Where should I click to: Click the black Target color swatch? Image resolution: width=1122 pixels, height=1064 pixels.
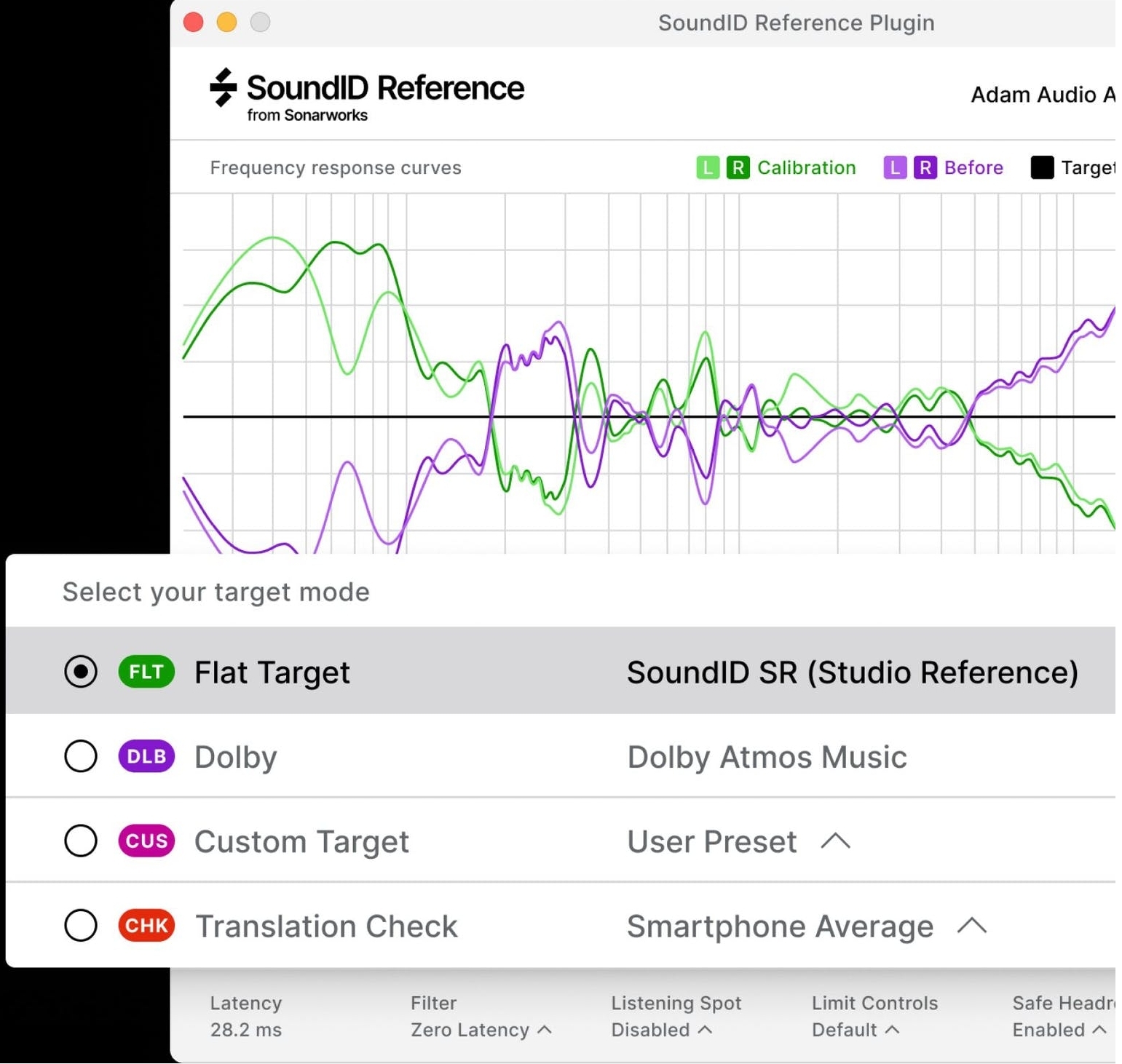pyautogui.click(x=1042, y=167)
